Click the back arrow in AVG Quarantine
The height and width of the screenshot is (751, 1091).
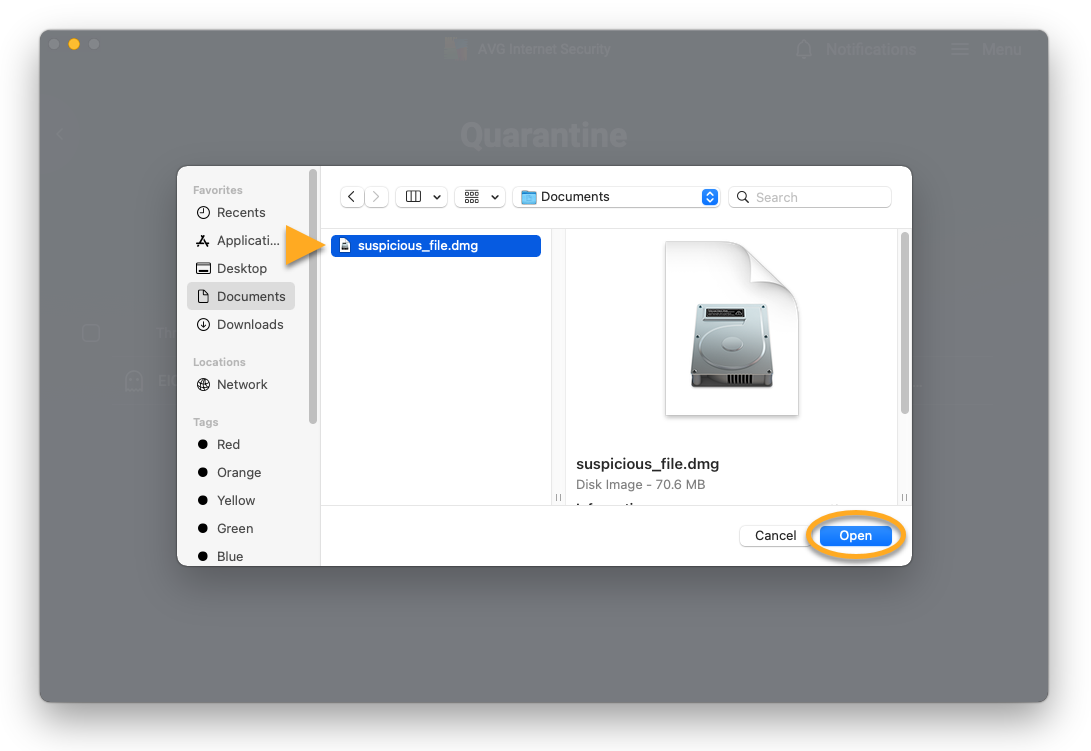pyautogui.click(x=61, y=133)
